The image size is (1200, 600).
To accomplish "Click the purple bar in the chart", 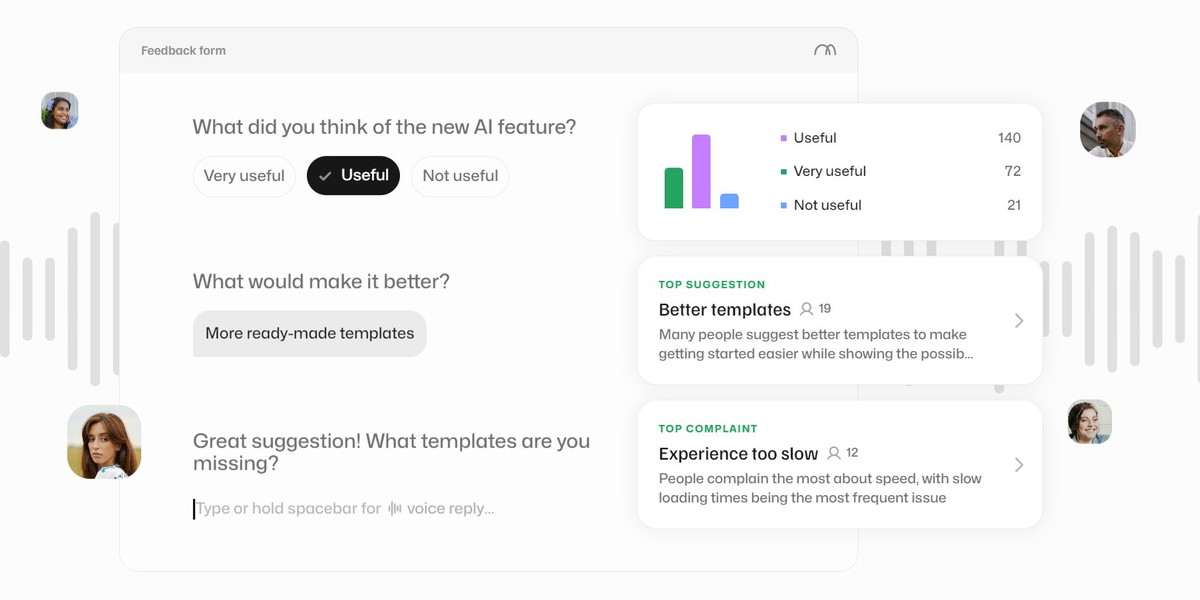I will pyautogui.click(x=701, y=172).
